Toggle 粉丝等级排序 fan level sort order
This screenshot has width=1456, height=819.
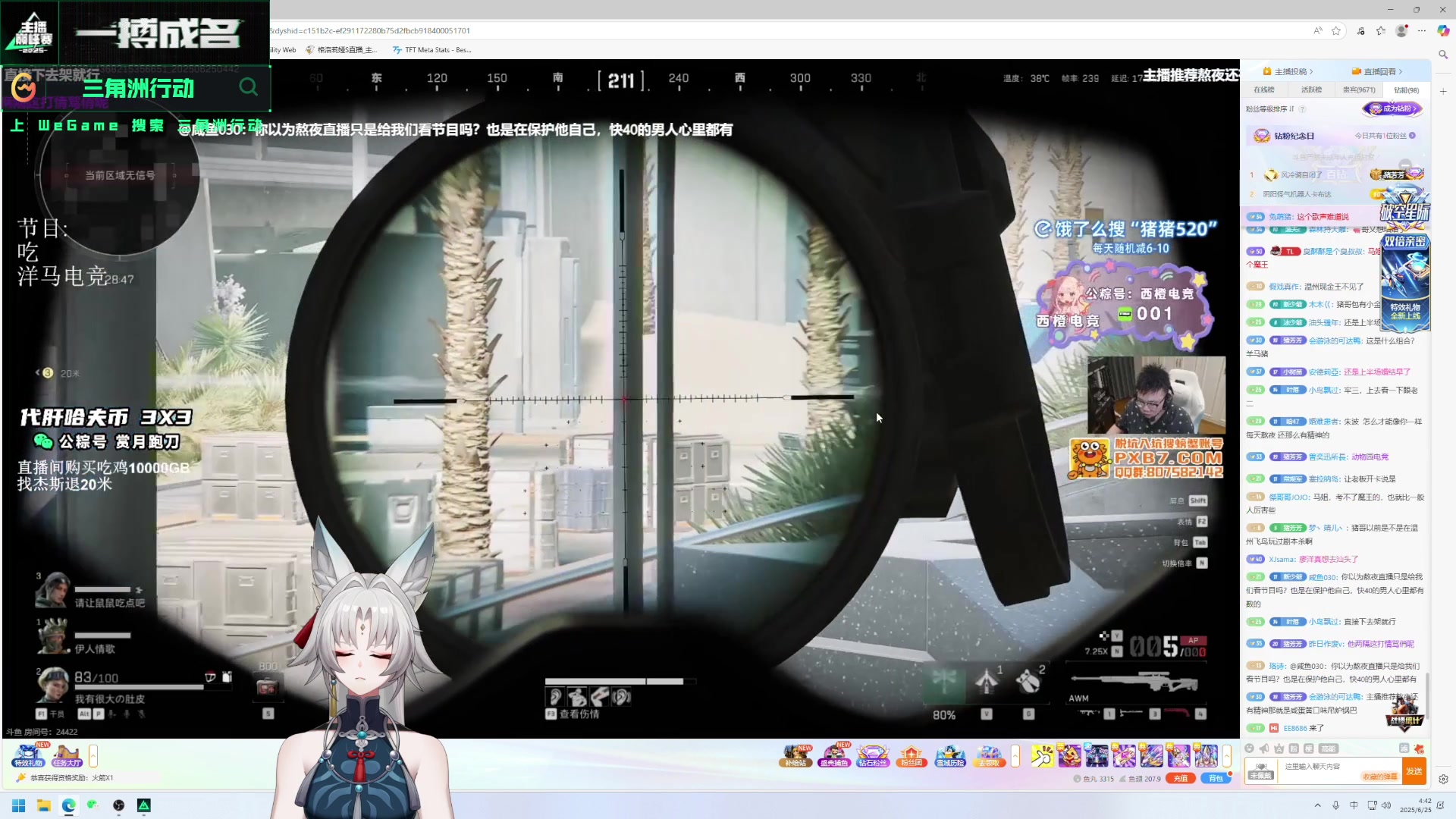(1270, 108)
